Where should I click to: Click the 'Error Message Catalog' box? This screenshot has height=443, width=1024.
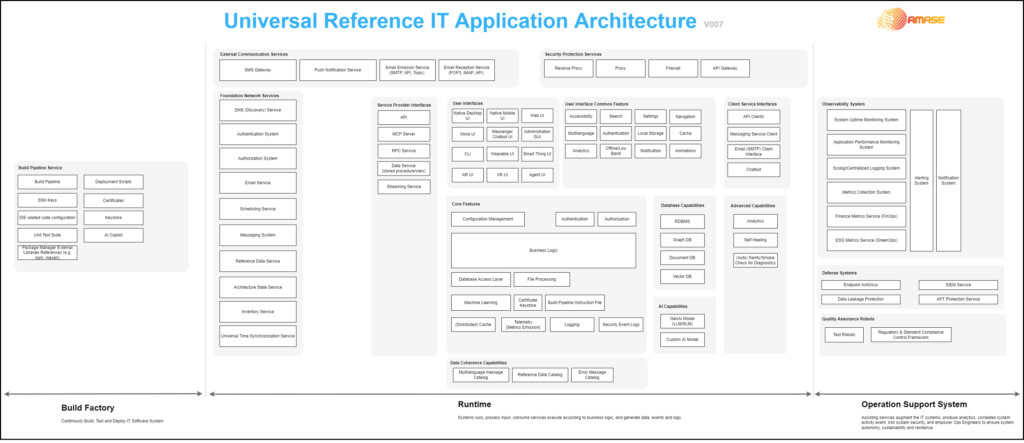tap(592, 375)
